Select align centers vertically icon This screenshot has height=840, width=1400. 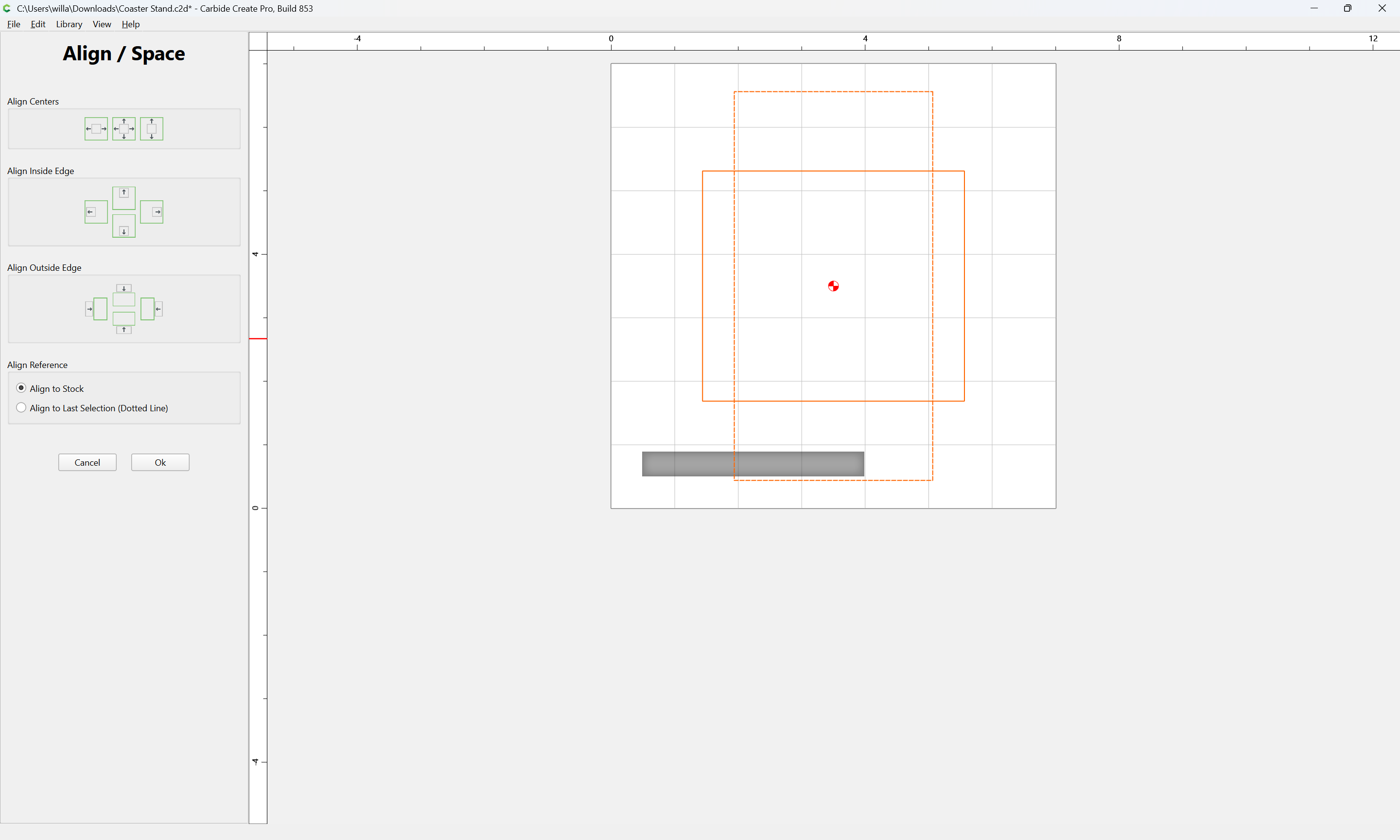[x=151, y=129]
